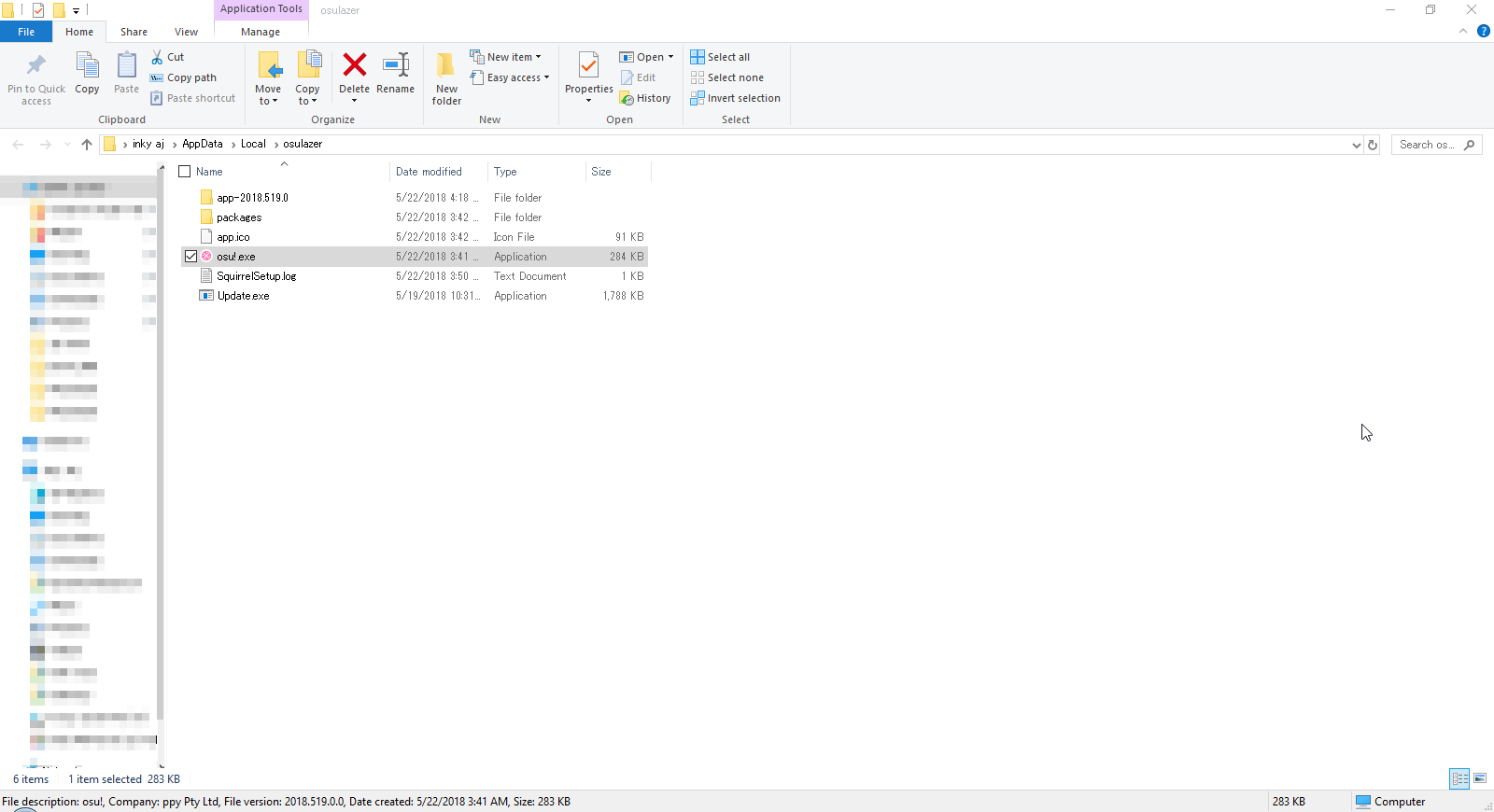Open recent locations dropdown arrow
This screenshot has width=1494, height=812.
[67, 145]
